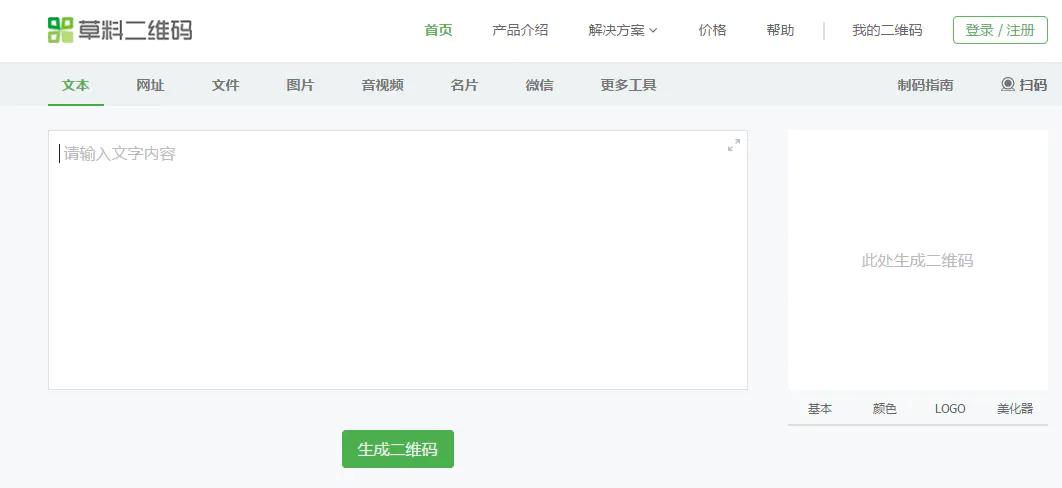Go to 首页 in top navigation
Viewport: 1062px width, 488px height.
[438, 30]
